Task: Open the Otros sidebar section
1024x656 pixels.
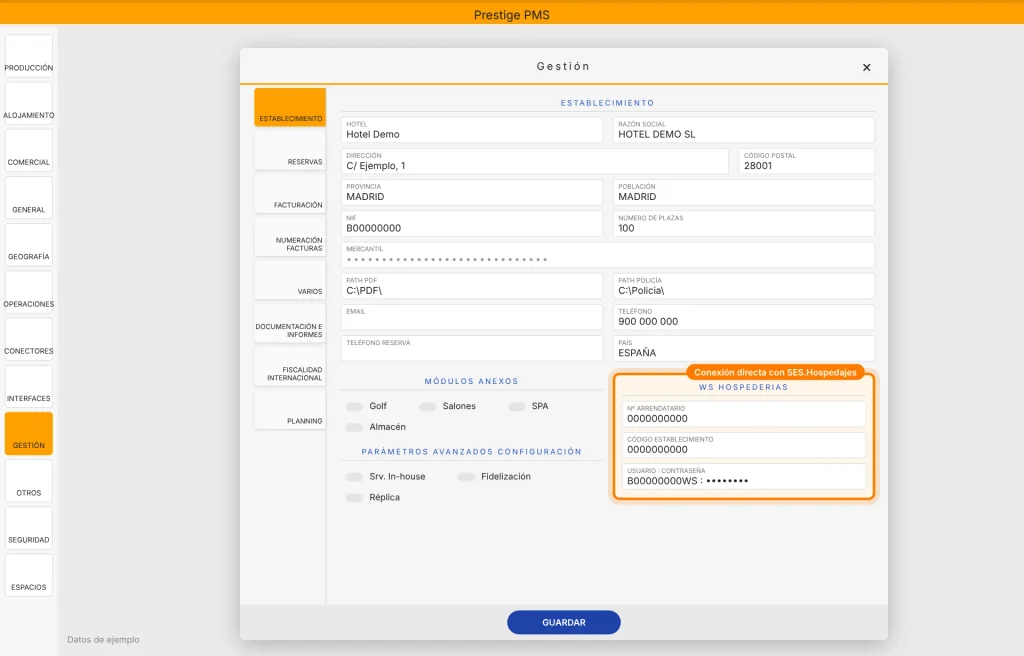Action: tap(29, 481)
